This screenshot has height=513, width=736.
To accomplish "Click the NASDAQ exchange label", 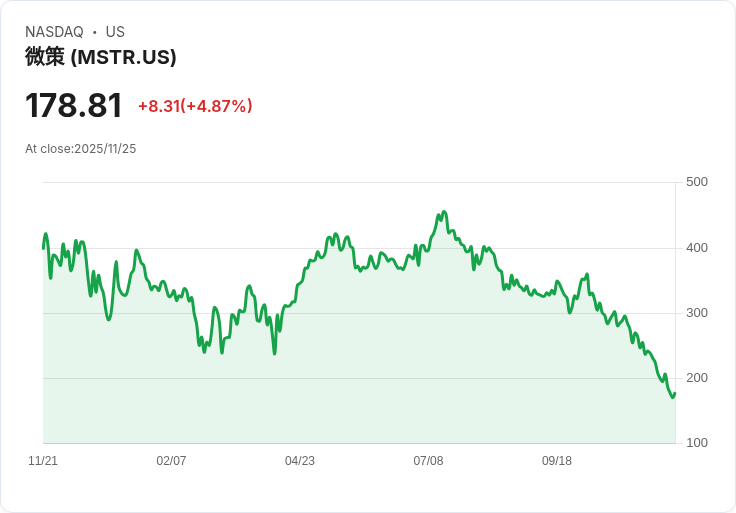I will tap(54, 32).
